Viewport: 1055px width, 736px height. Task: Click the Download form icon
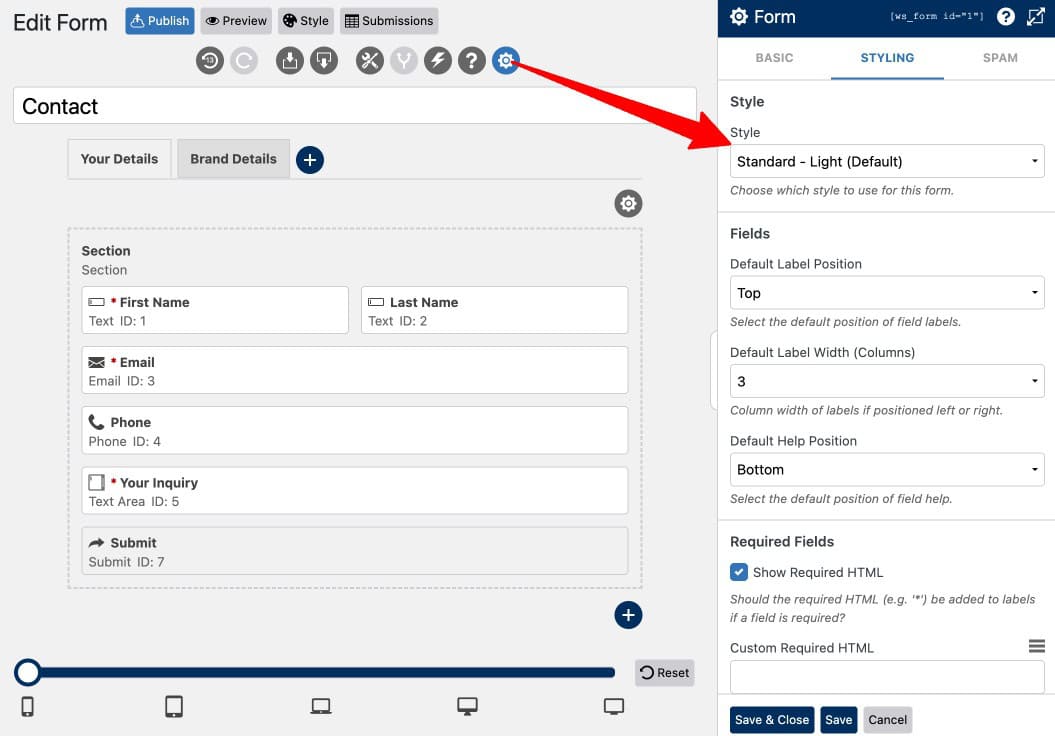(324, 61)
